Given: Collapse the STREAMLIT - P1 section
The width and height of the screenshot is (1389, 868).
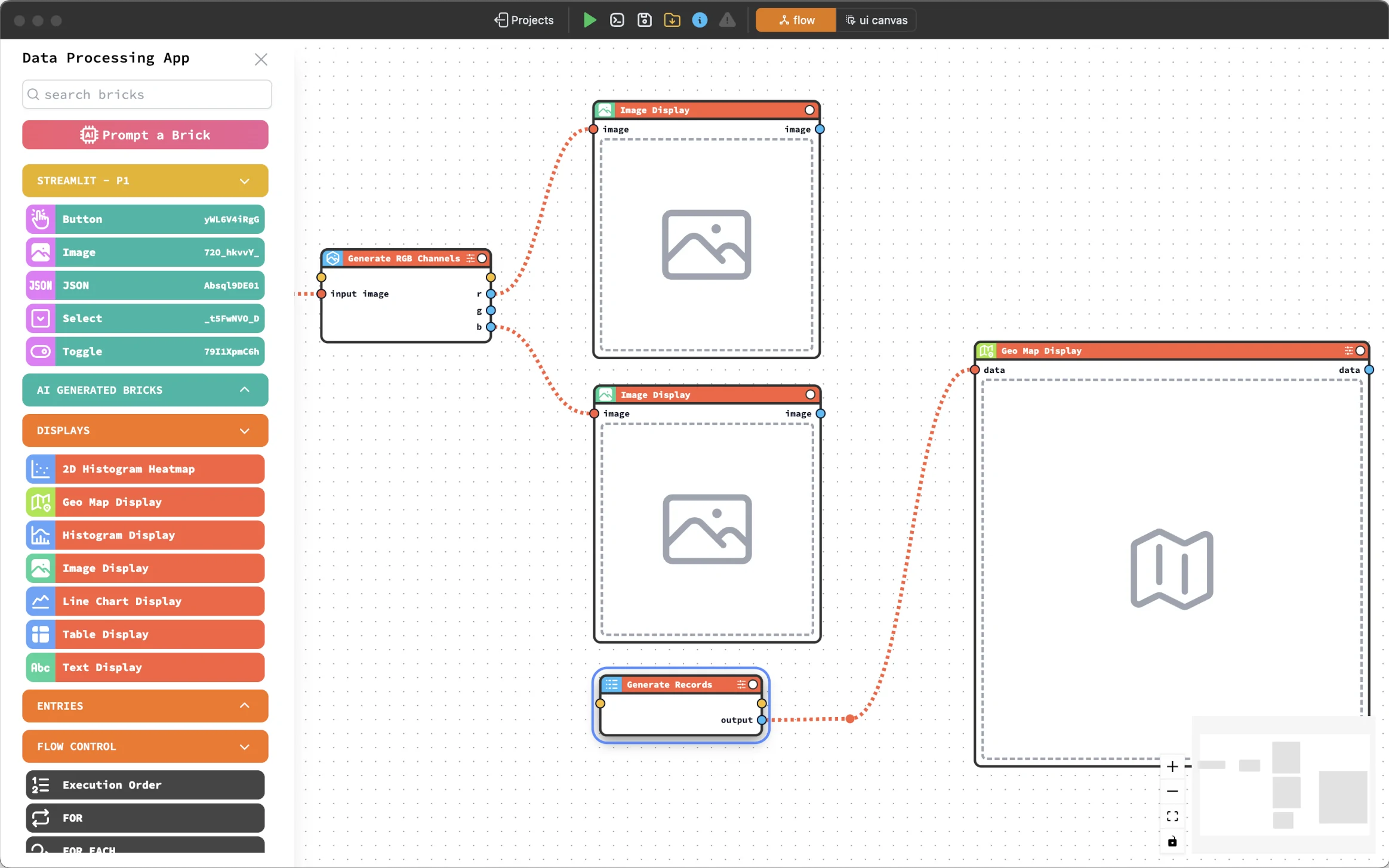Looking at the screenshot, I should 244,180.
